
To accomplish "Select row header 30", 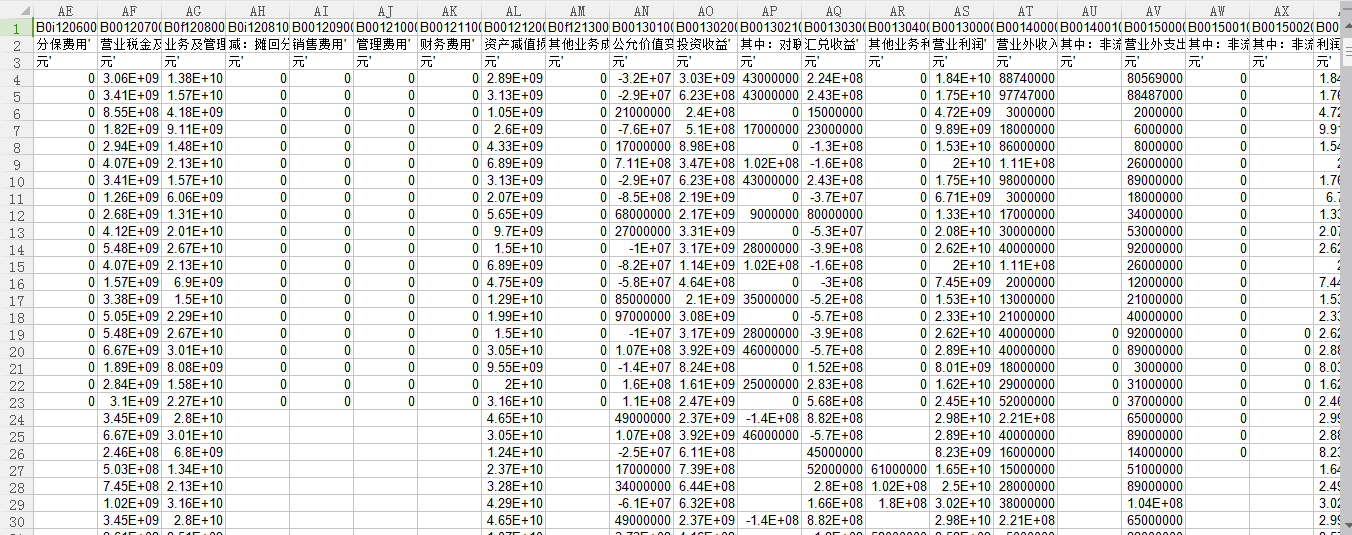I will (x=17, y=520).
